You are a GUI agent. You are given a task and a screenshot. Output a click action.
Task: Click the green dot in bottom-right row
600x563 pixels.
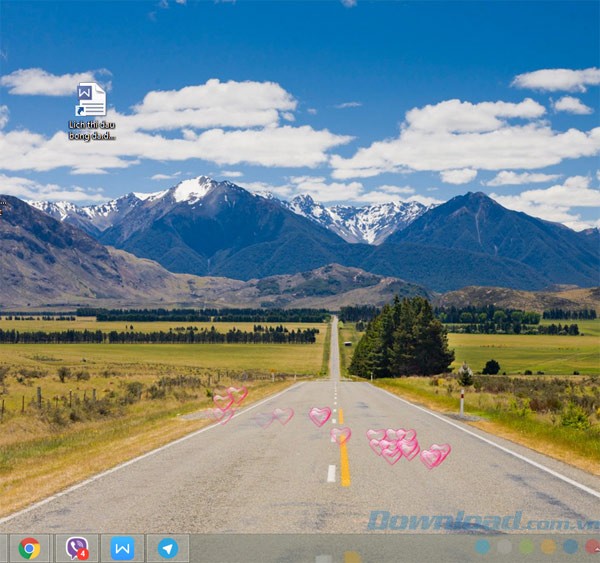[526, 547]
